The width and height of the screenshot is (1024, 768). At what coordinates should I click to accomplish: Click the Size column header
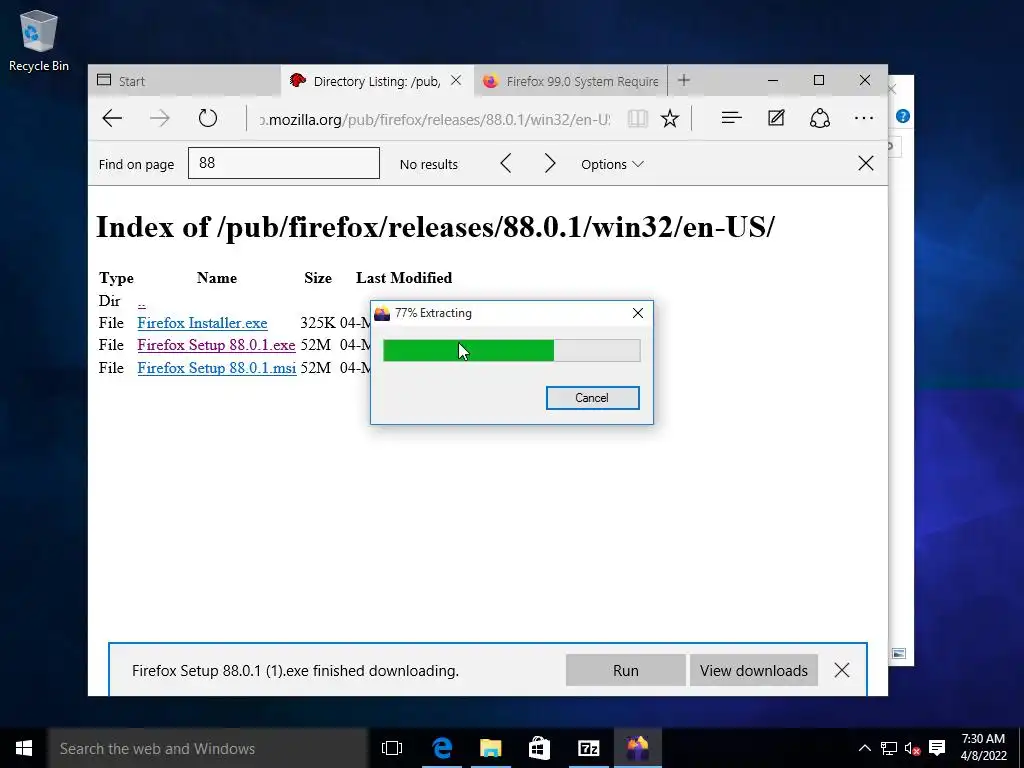[x=318, y=278]
